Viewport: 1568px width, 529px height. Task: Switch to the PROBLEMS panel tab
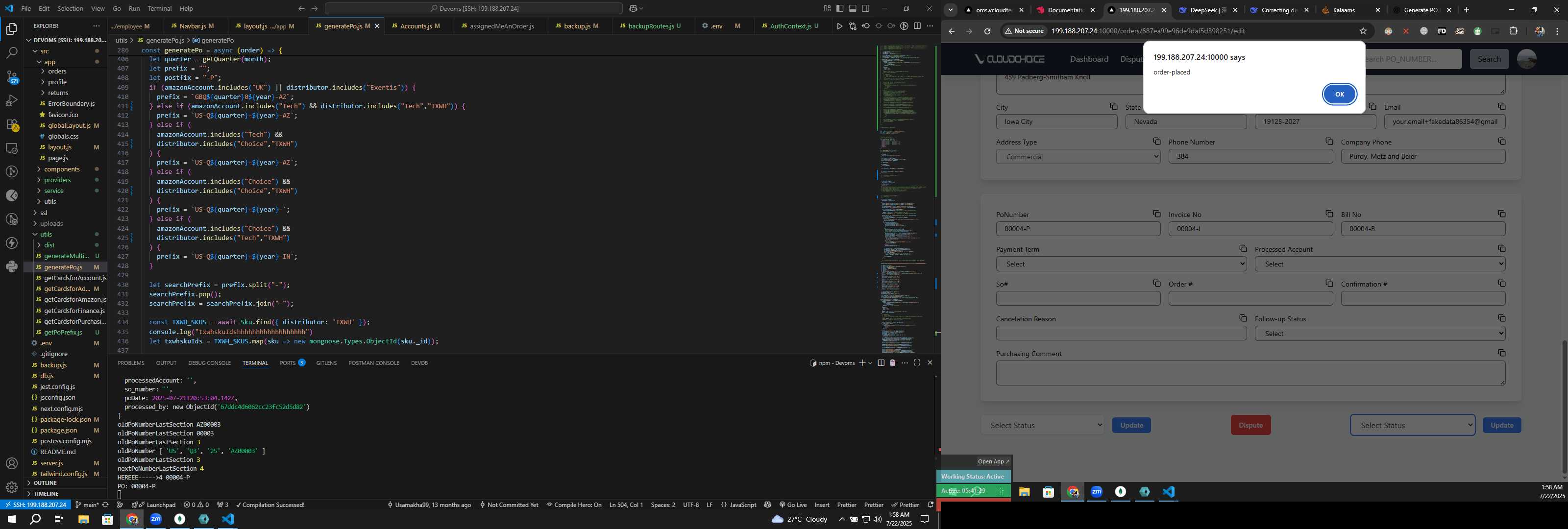coord(131,363)
